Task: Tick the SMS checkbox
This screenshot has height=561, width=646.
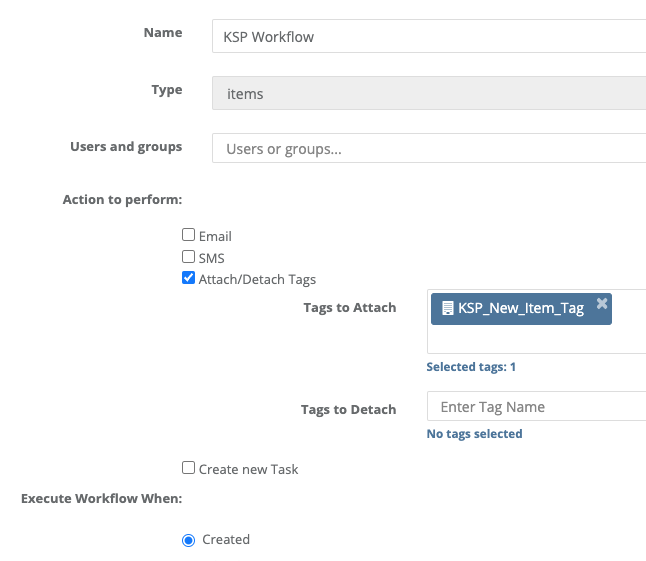Action: [x=188, y=257]
